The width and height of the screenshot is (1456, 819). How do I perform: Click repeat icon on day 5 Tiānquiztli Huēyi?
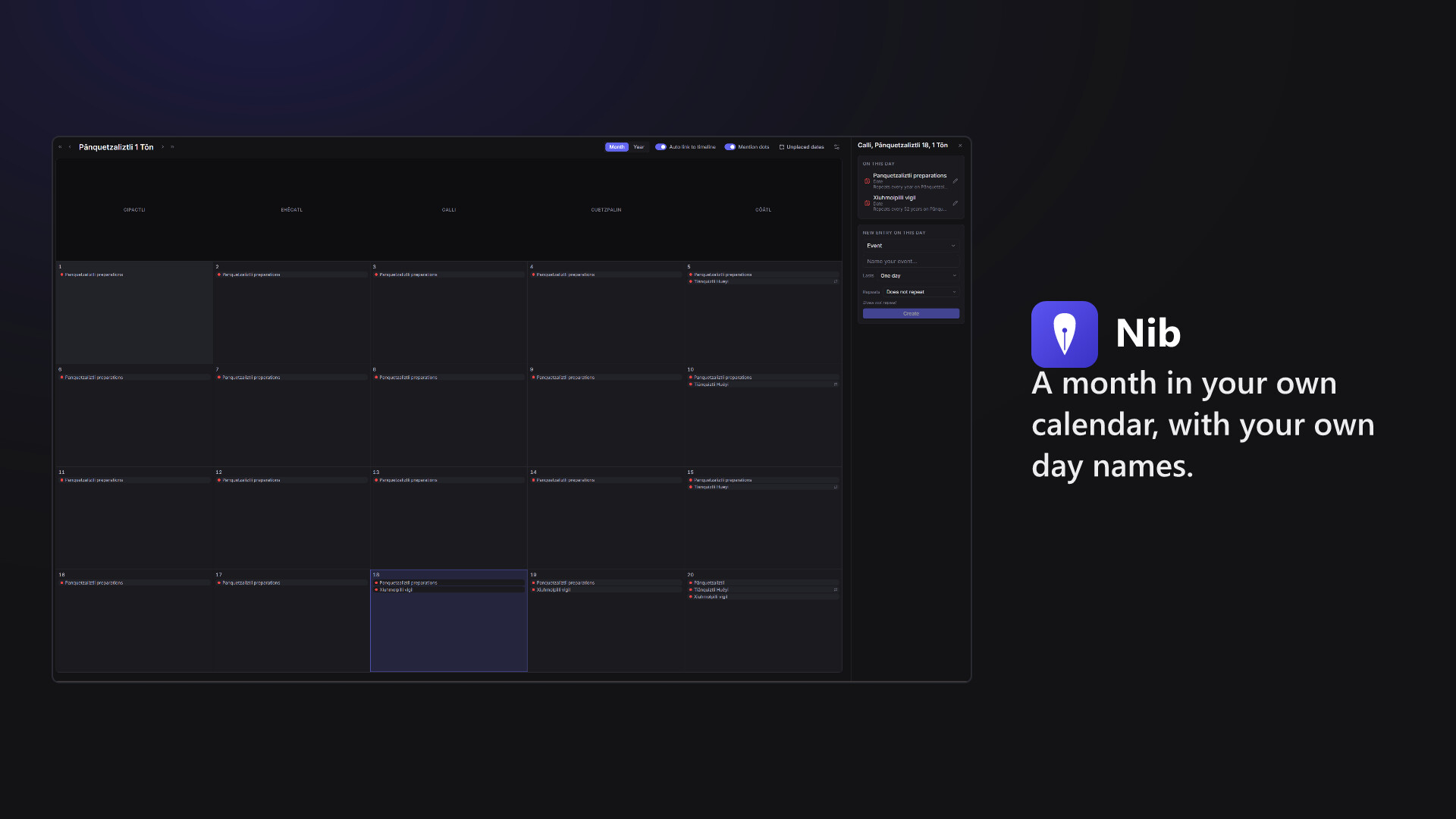pyautogui.click(x=836, y=281)
